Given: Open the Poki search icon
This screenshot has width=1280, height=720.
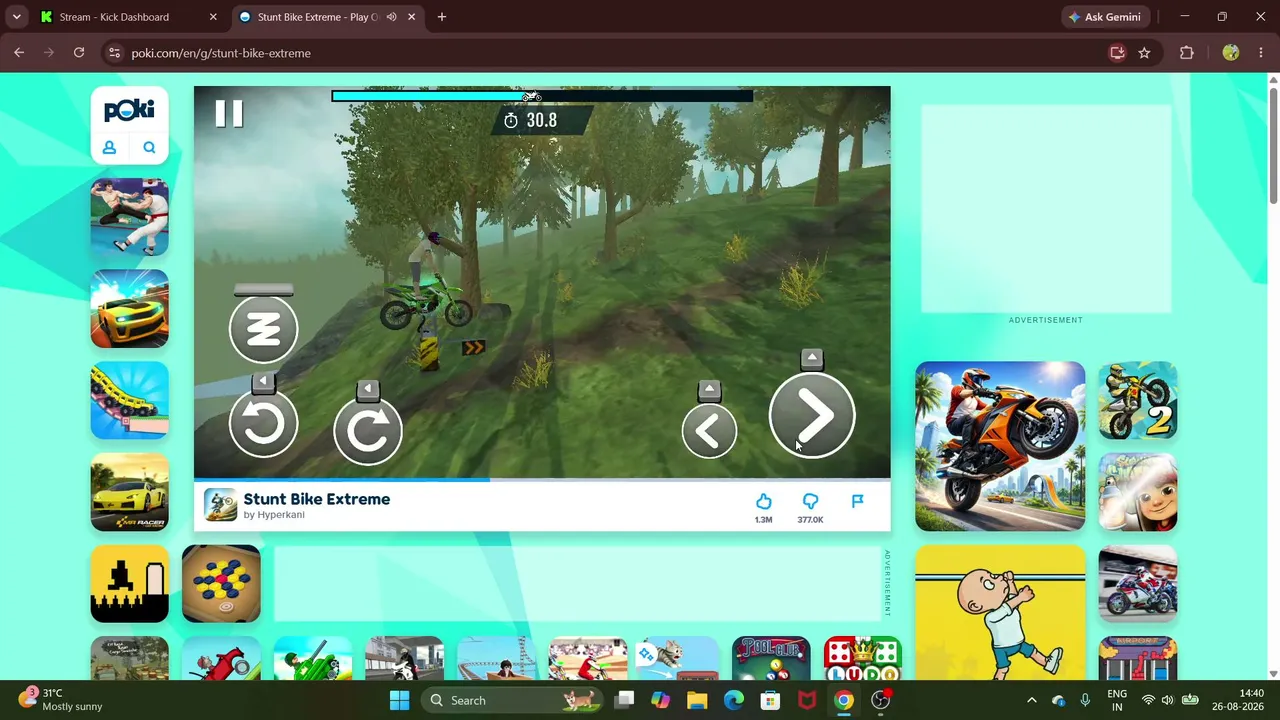Looking at the screenshot, I should 149,148.
